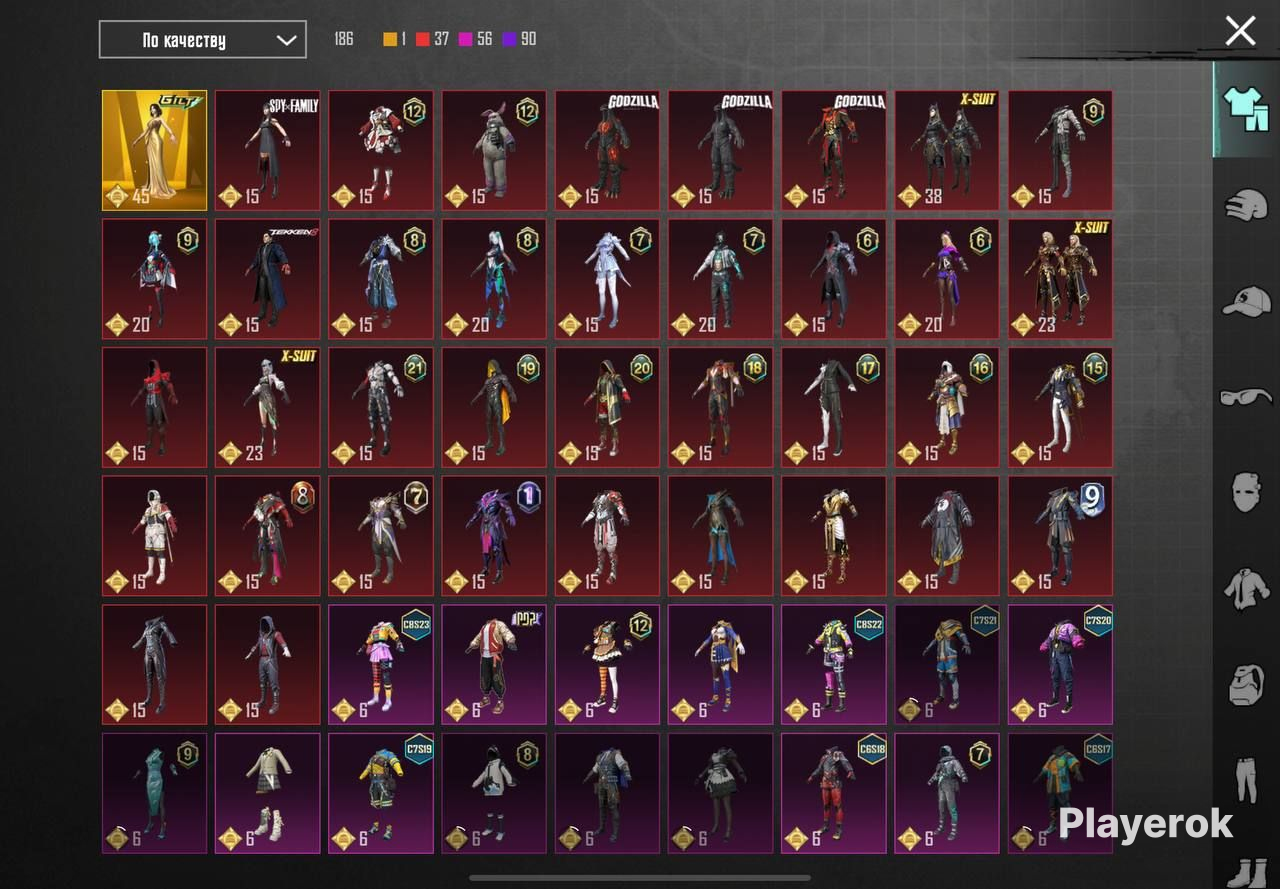Screen dimensions: 1280x889
Task: Click the total item count "186"
Action: [344, 40]
